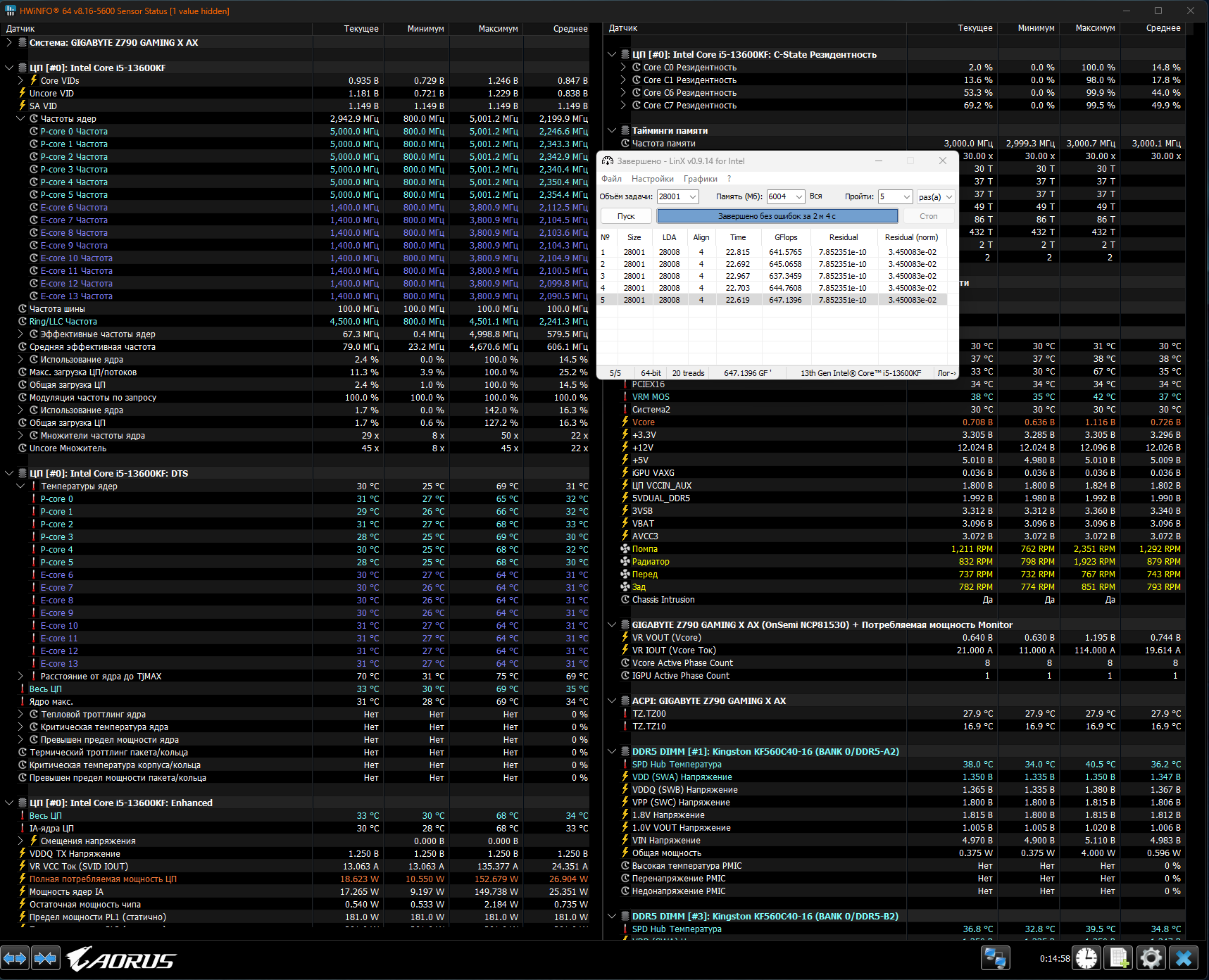Select the VDDQ (SWB) Напряжение row
The width and height of the screenshot is (1209, 980).
(x=894, y=789)
